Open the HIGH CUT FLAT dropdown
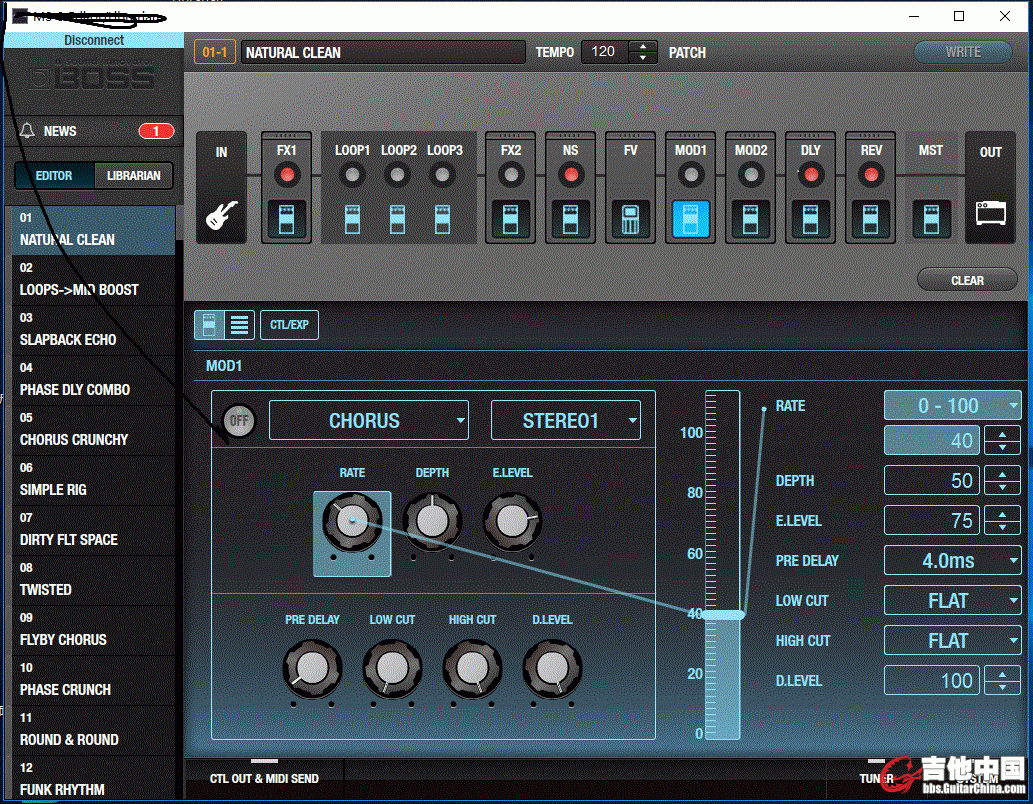 pos(953,641)
